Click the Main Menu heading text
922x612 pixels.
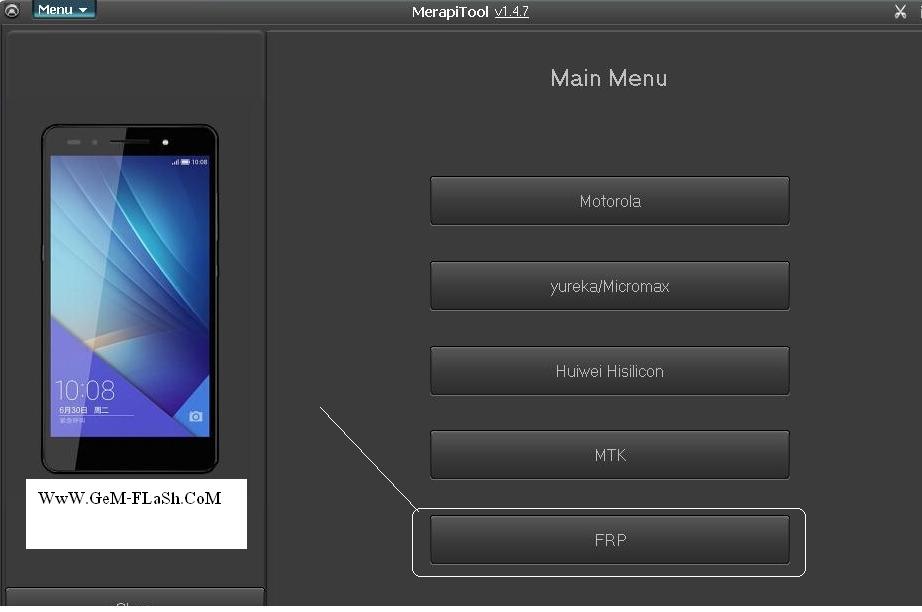[x=609, y=78]
